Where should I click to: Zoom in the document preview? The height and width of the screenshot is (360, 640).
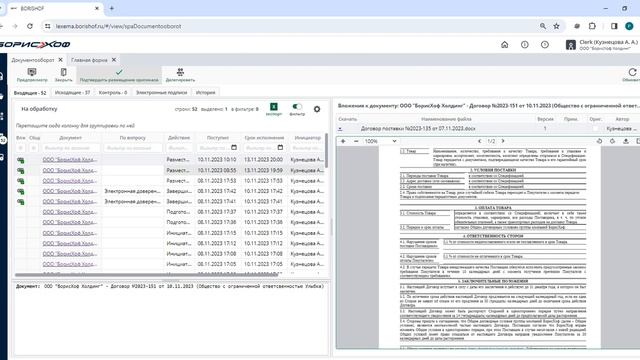coord(343,141)
